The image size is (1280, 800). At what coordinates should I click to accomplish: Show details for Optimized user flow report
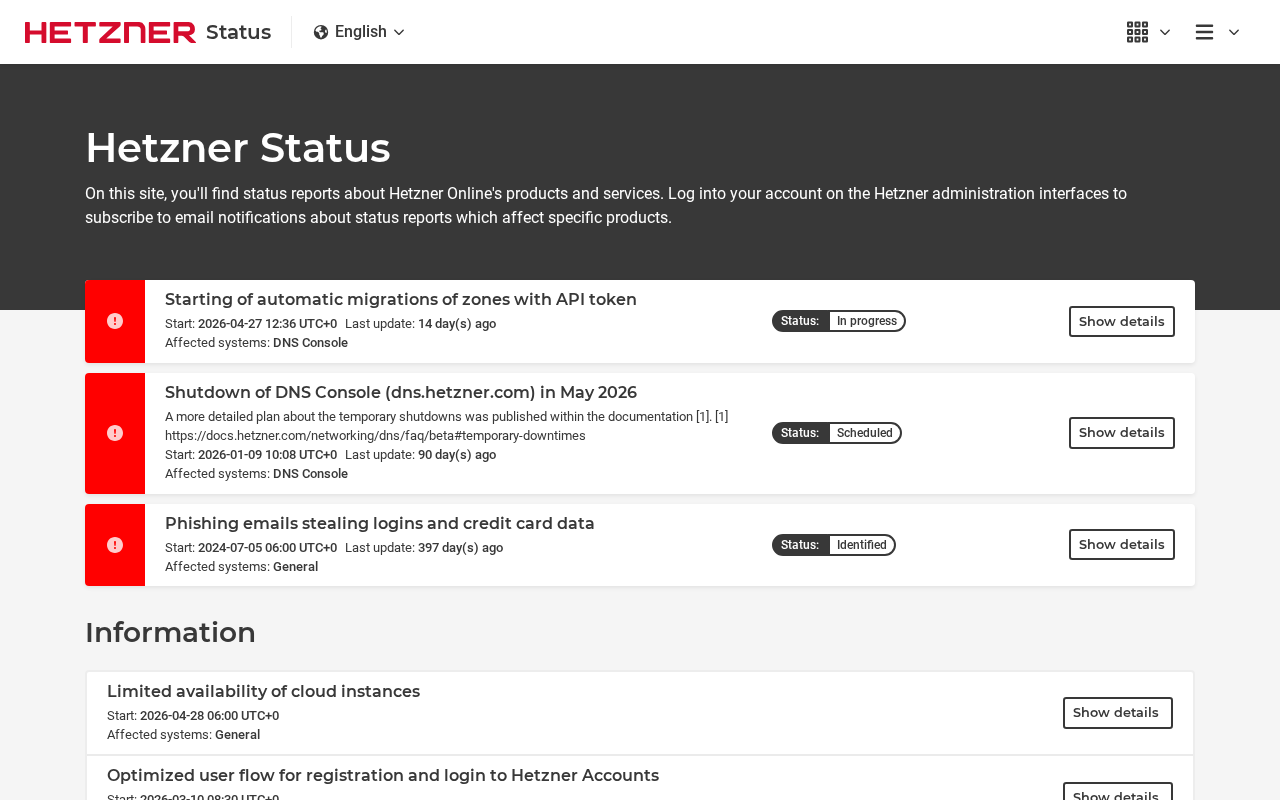click(x=1118, y=792)
